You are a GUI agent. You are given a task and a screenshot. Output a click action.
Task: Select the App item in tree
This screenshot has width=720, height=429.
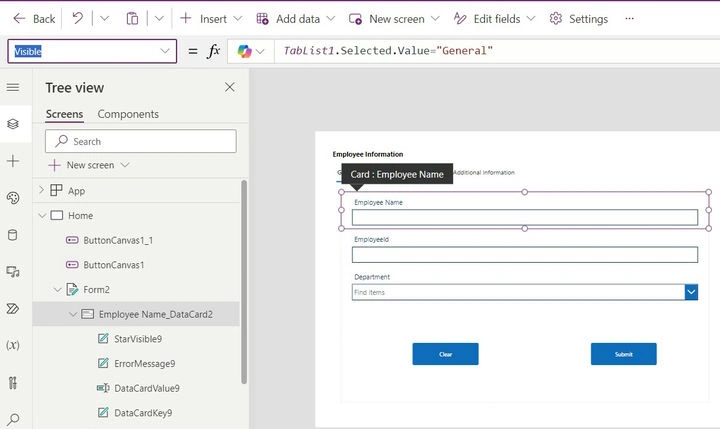coord(76,191)
